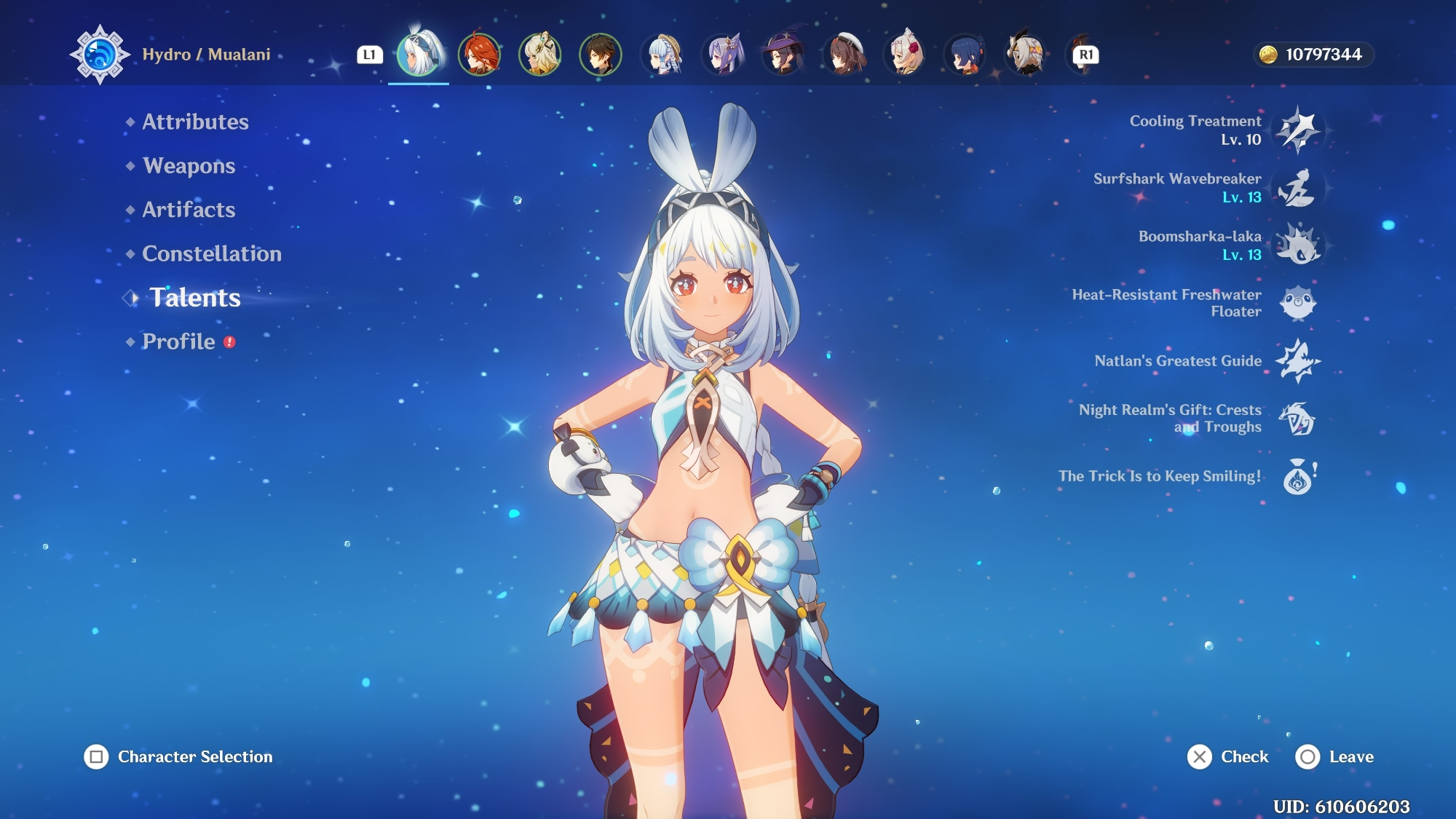This screenshot has height=819, width=1456.
Task: Select the Surfshark Wavebreaker skill icon
Action: click(1298, 188)
